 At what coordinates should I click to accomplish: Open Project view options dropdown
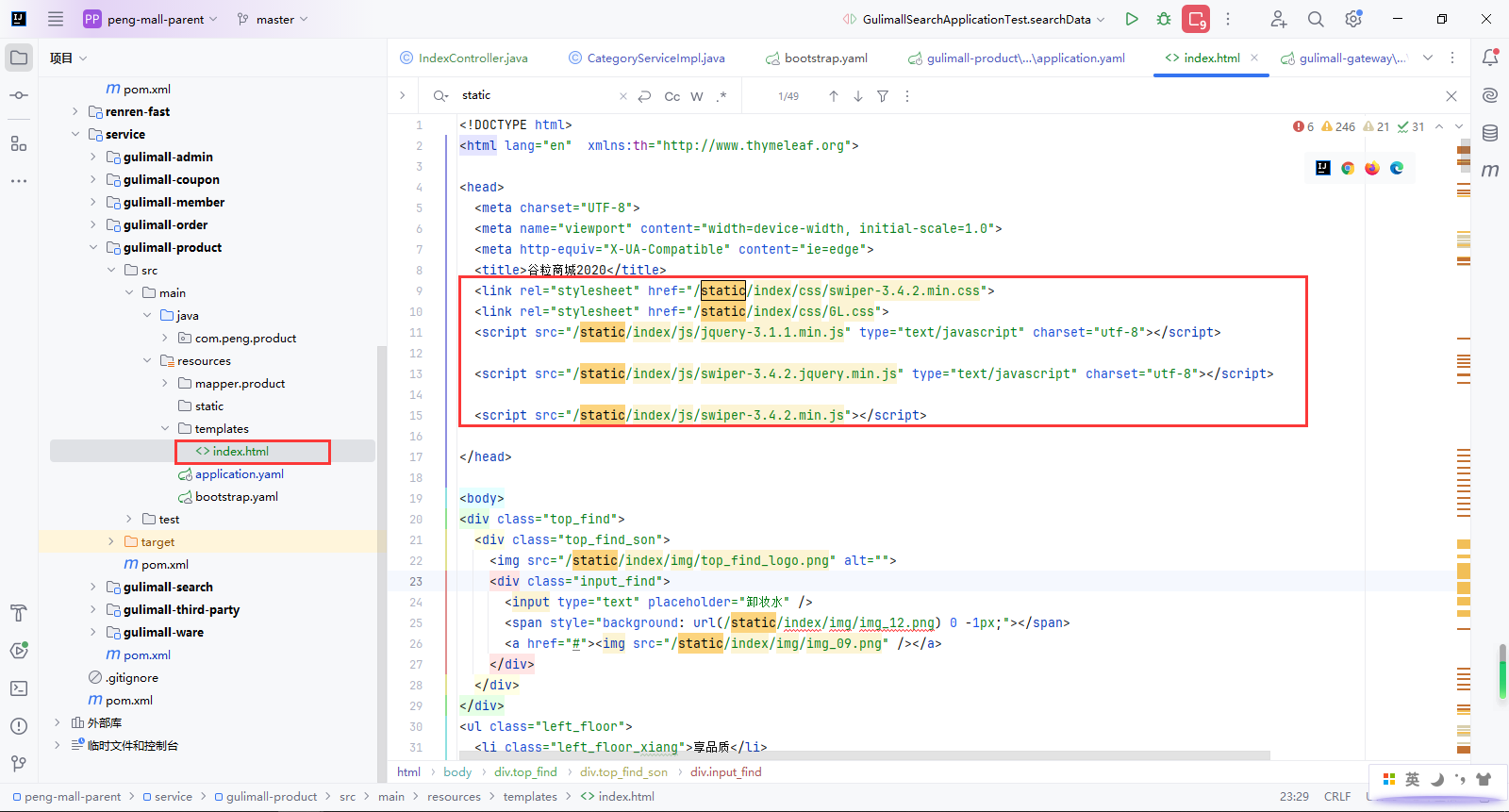tap(68, 58)
